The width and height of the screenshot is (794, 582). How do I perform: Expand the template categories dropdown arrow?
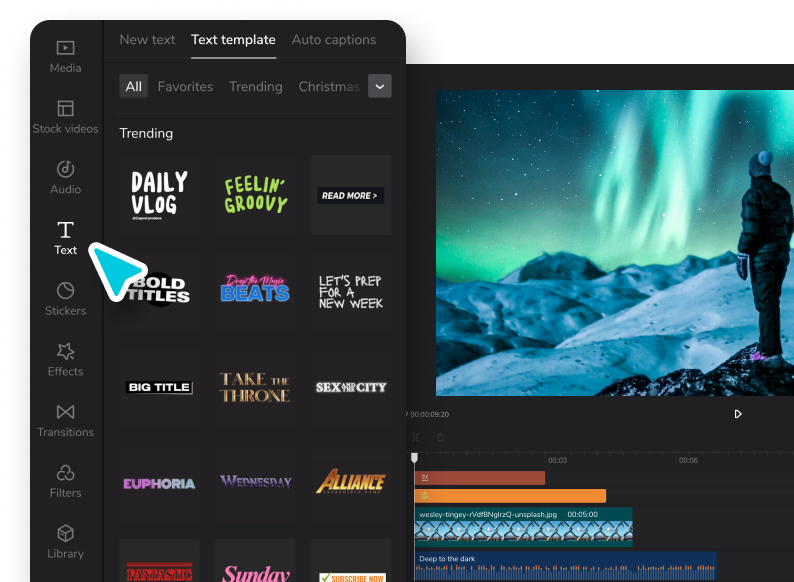click(x=380, y=86)
